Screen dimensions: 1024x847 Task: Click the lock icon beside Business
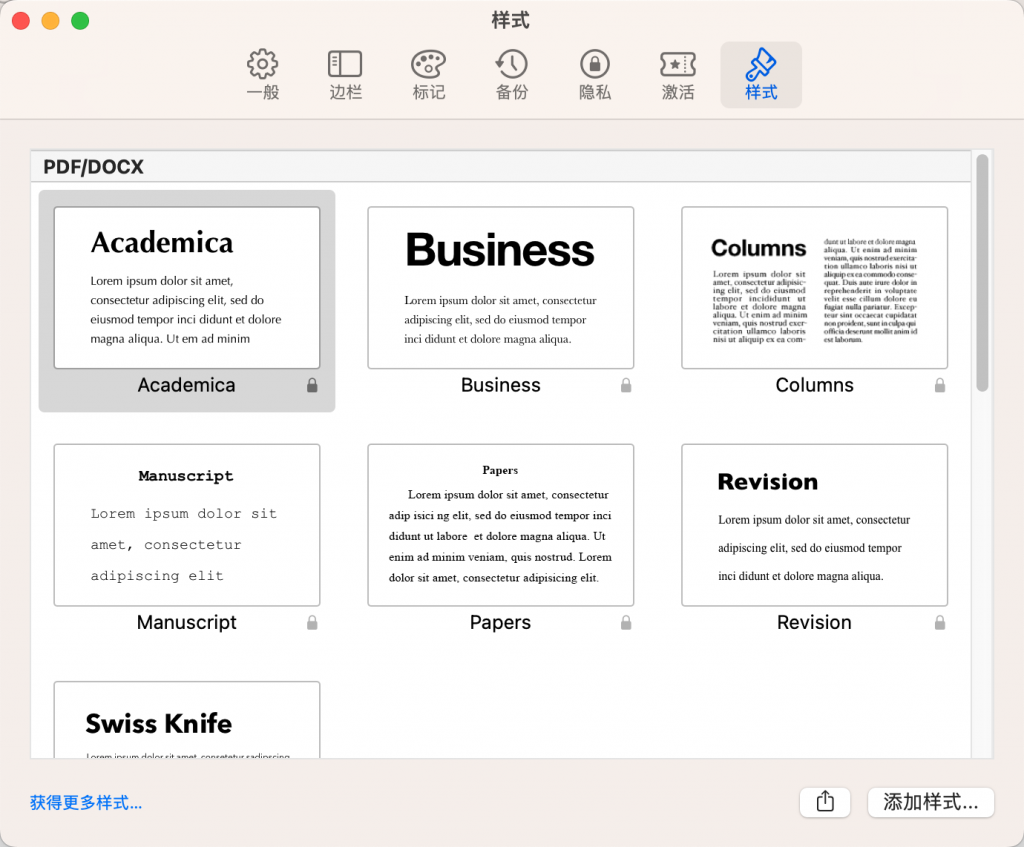pos(626,385)
